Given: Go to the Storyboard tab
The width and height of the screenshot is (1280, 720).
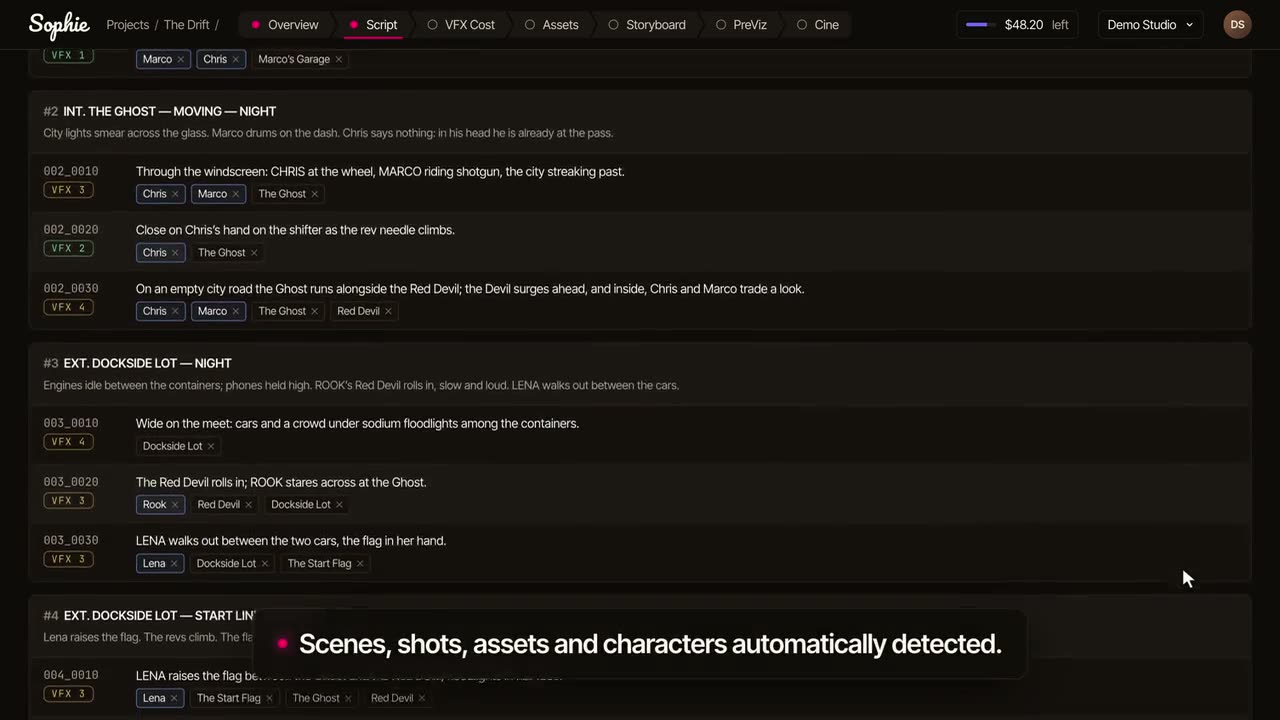Looking at the screenshot, I should 646,24.
